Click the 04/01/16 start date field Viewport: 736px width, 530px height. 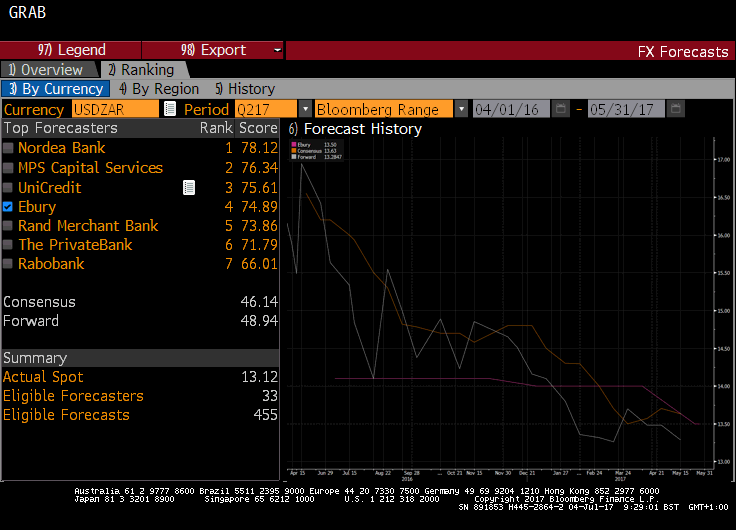tap(511, 109)
